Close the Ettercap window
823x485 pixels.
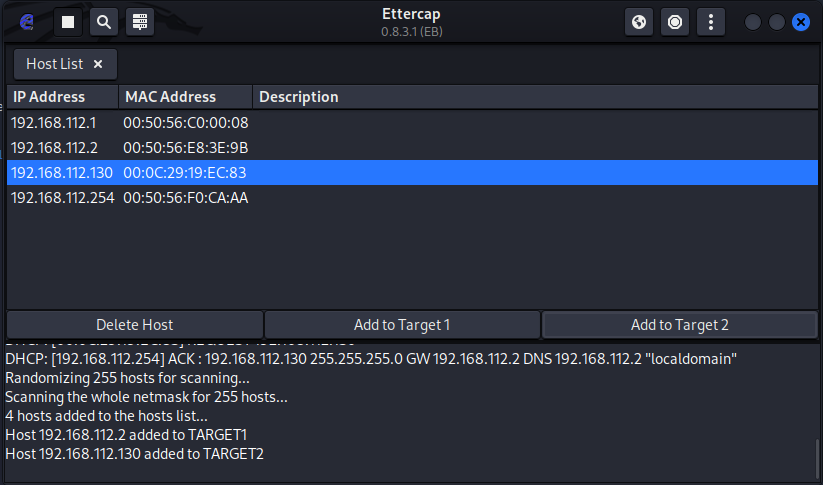800,21
